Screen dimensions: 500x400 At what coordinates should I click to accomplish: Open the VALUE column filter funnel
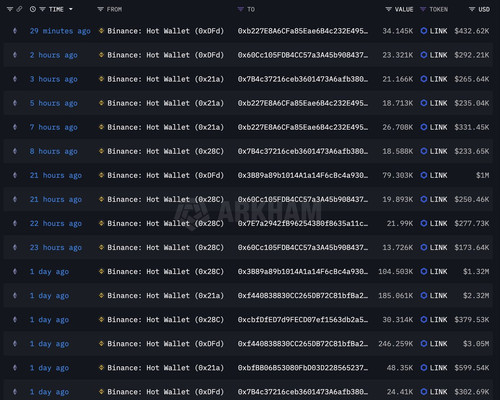click(388, 9)
